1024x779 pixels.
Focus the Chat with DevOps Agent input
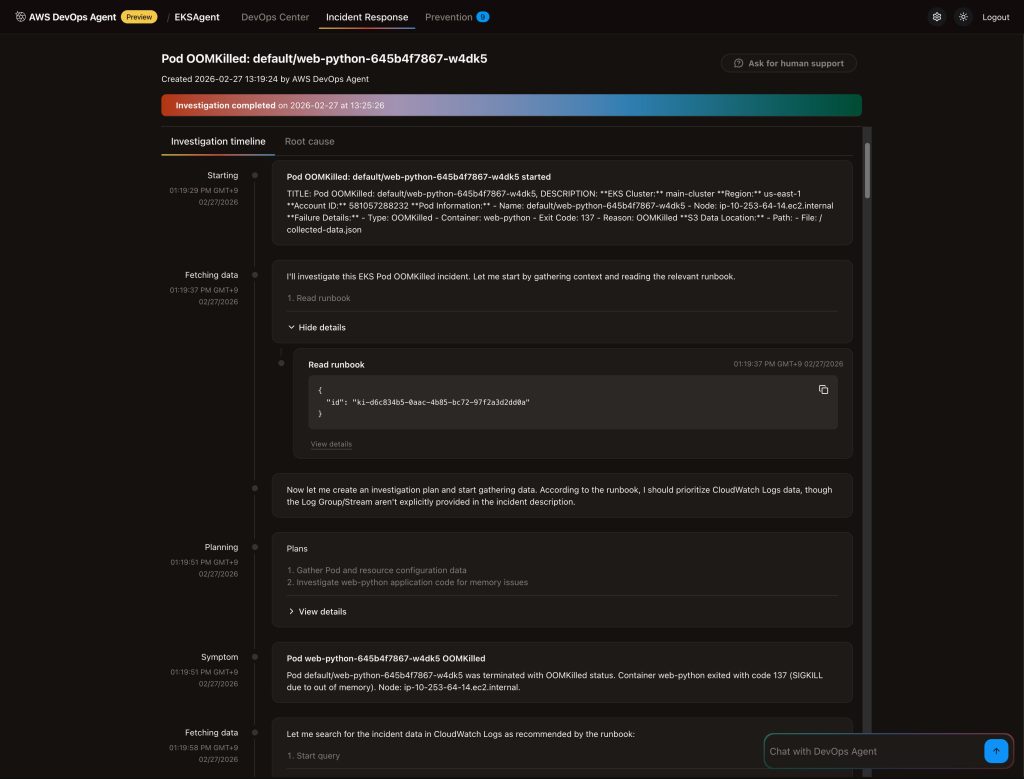872,751
